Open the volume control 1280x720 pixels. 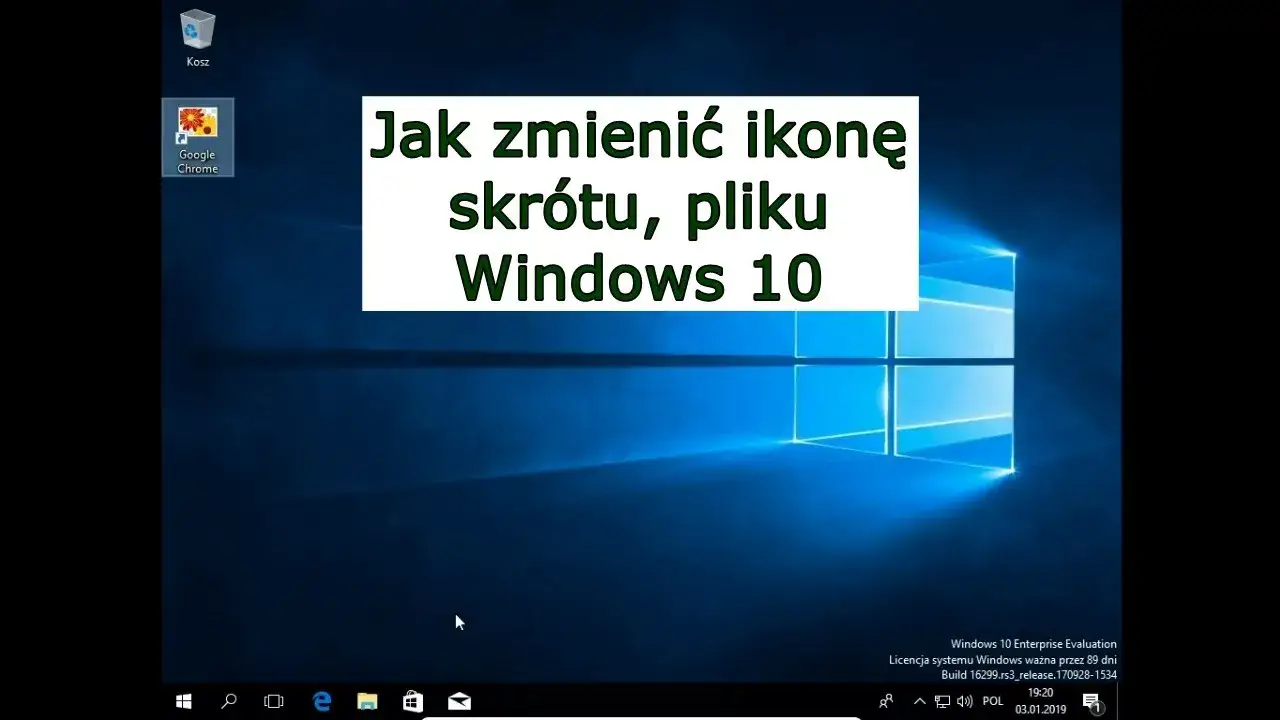[963, 701]
